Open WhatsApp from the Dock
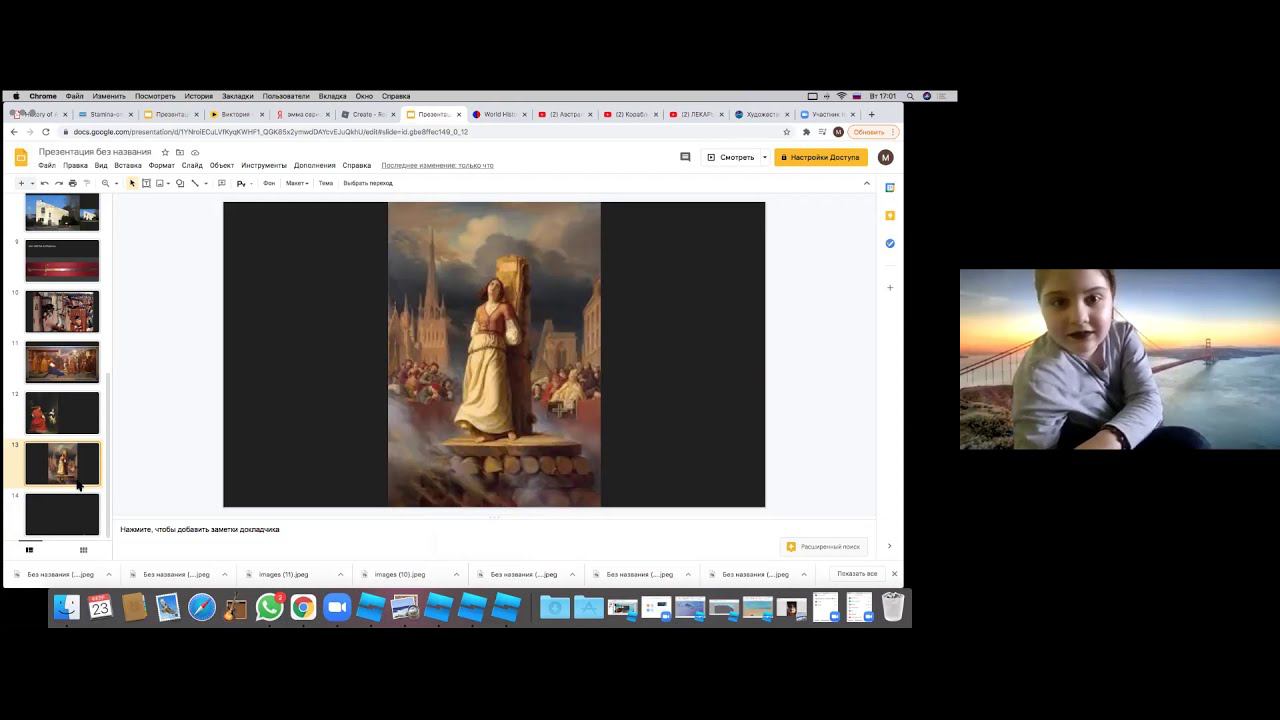Image resolution: width=1280 pixels, height=720 pixels. 269,607
